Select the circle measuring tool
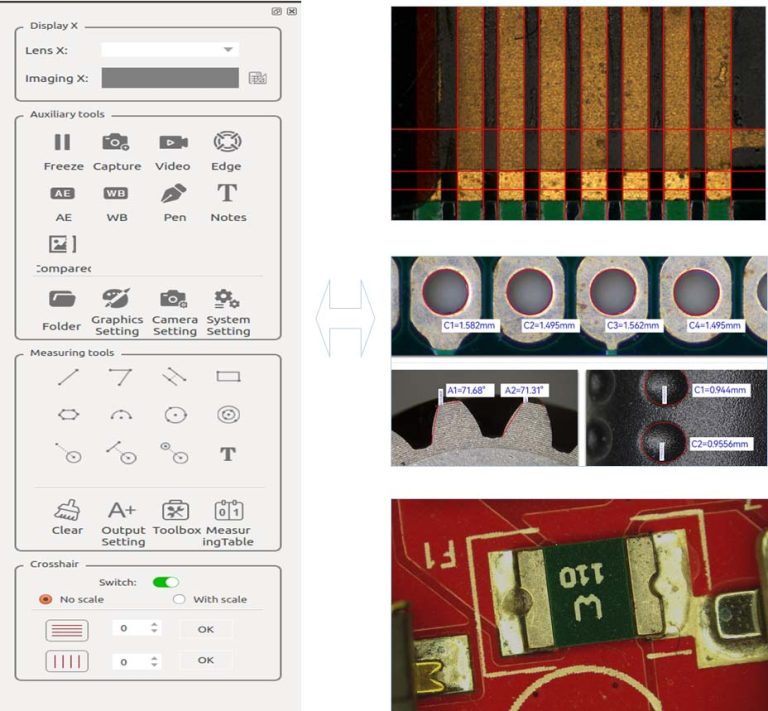 [x=175, y=415]
